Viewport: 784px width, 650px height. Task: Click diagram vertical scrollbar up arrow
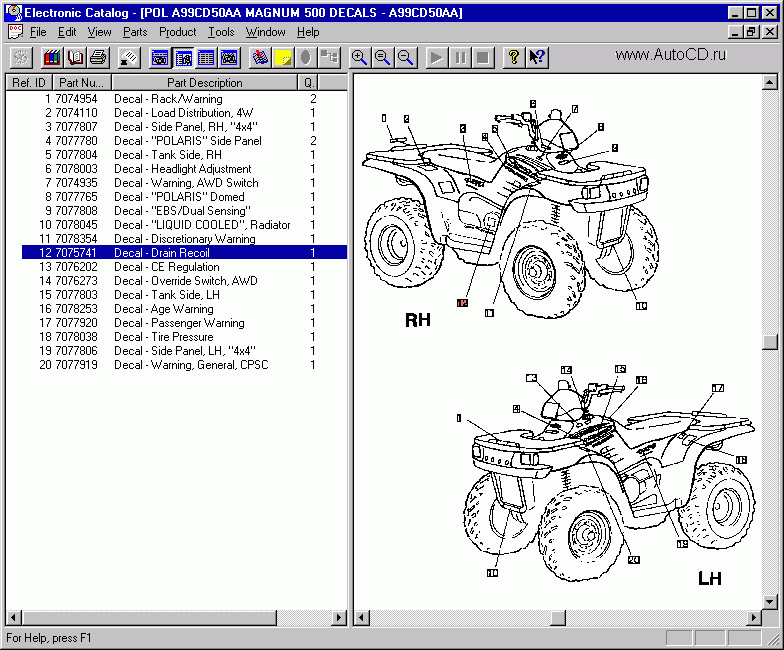coord(770,82)
